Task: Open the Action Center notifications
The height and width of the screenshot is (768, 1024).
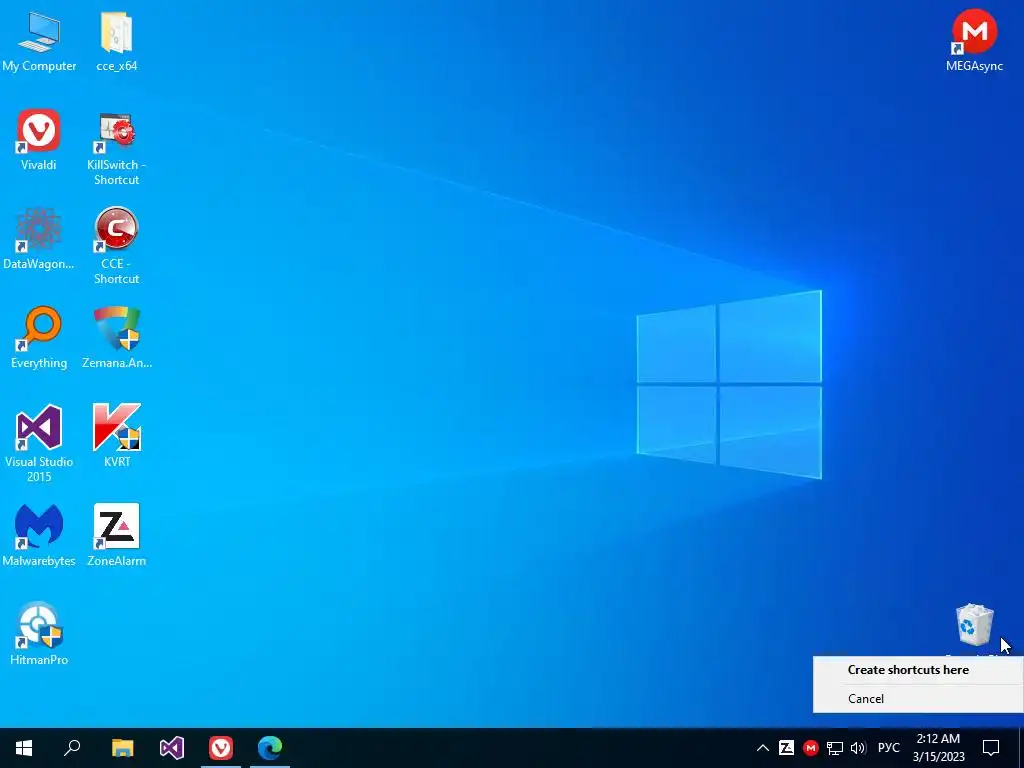Action: tap(991, 748)
